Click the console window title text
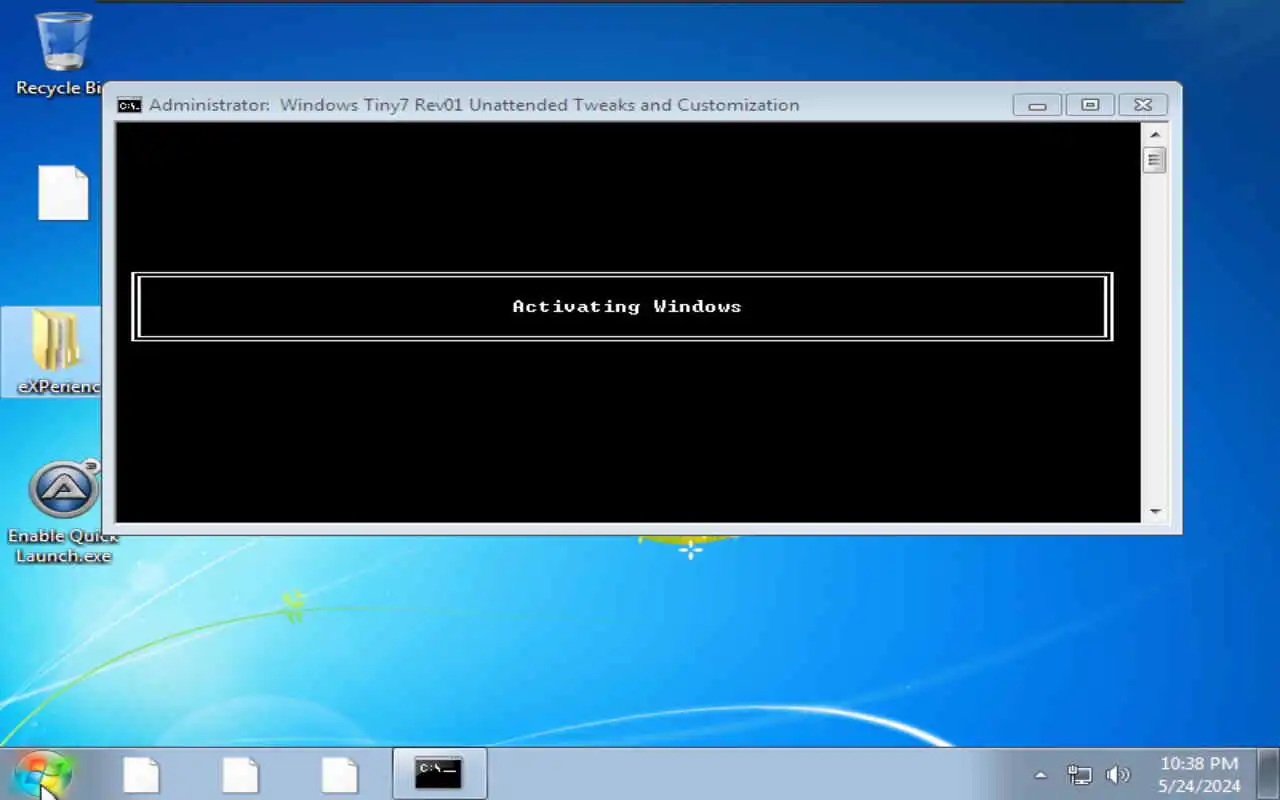The height and width of the screenshot is (800, 1280). coord(474,105)
